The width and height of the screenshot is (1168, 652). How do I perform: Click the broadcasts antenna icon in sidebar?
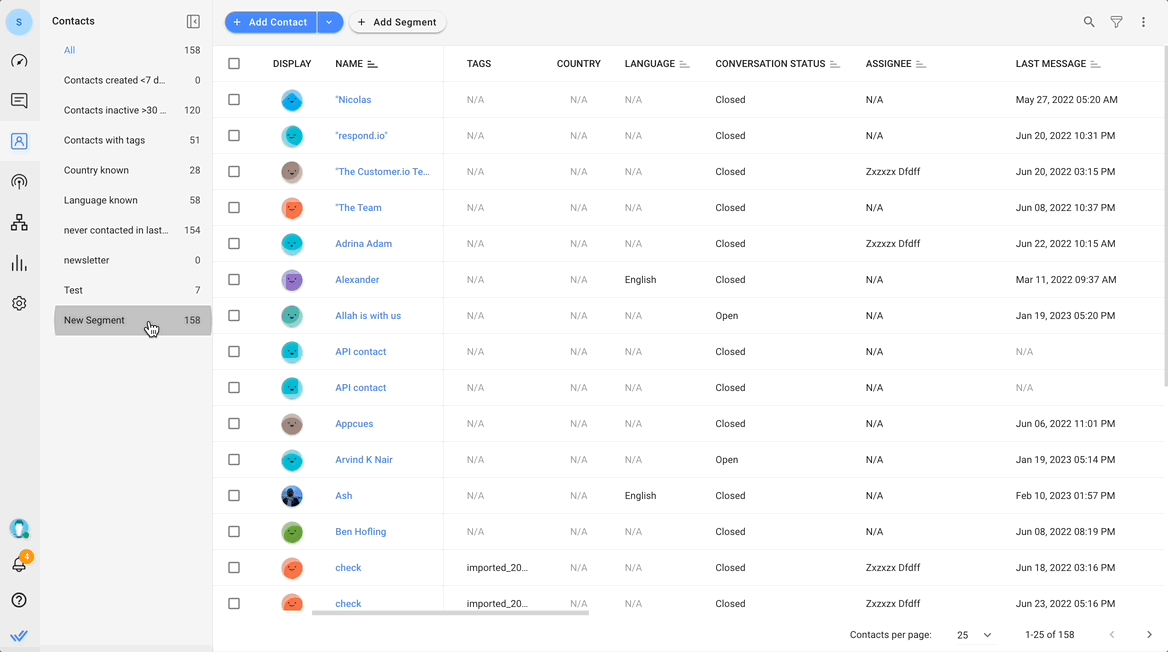coord(19,182)
